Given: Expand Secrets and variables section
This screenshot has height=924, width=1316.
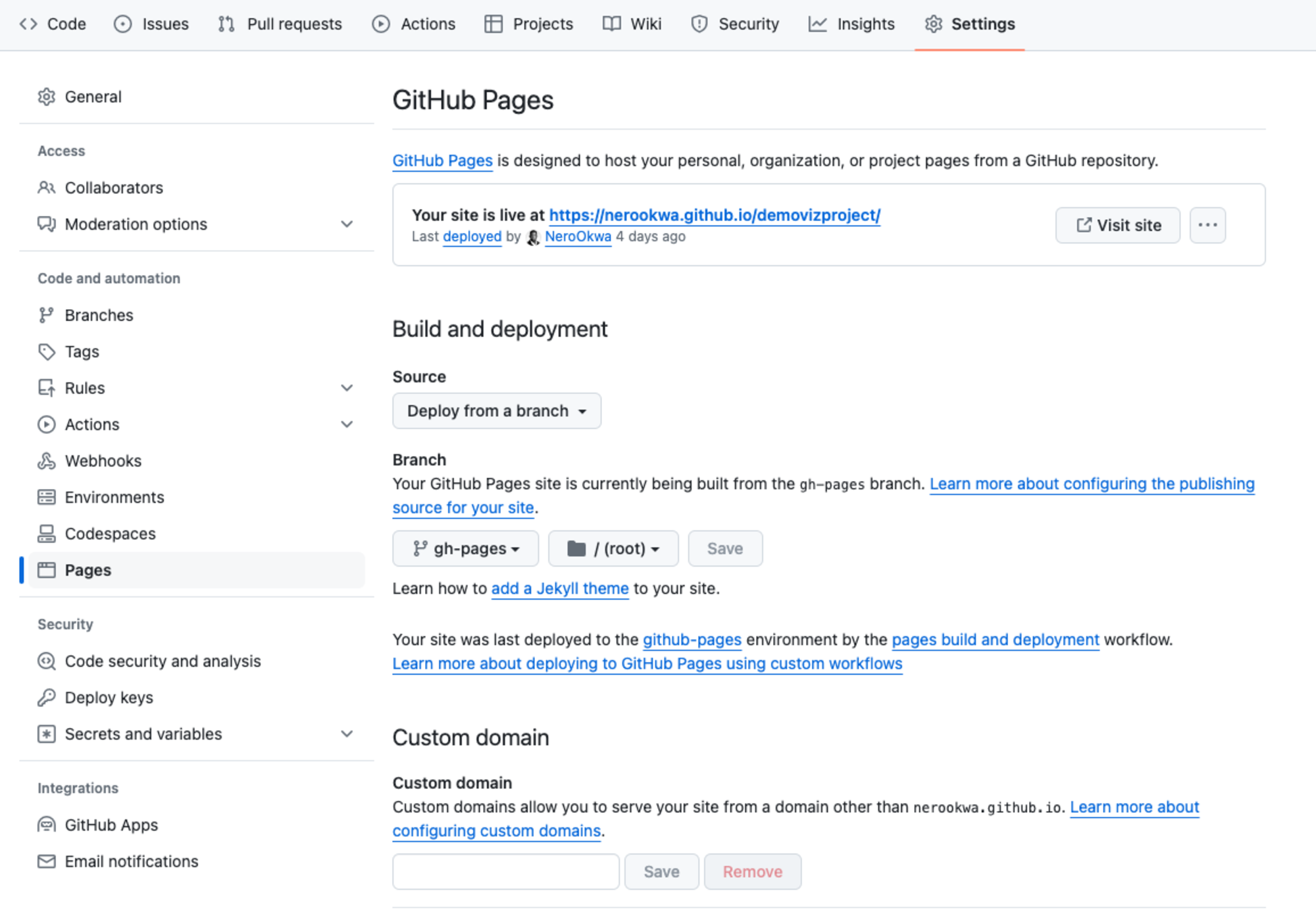Looking at the screenshot, I should pos(347,734).
